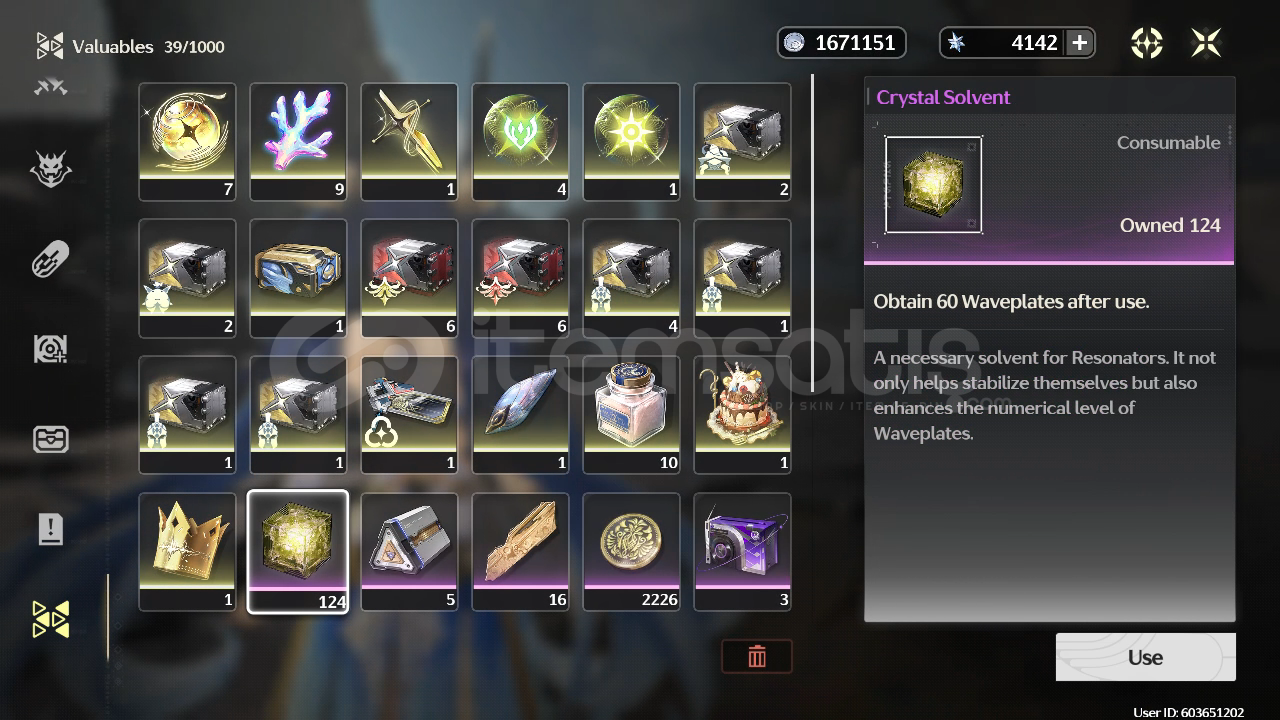Use the Crystal Solvent
Screen dimensions: 1280x720
(x=1145, y=657)
